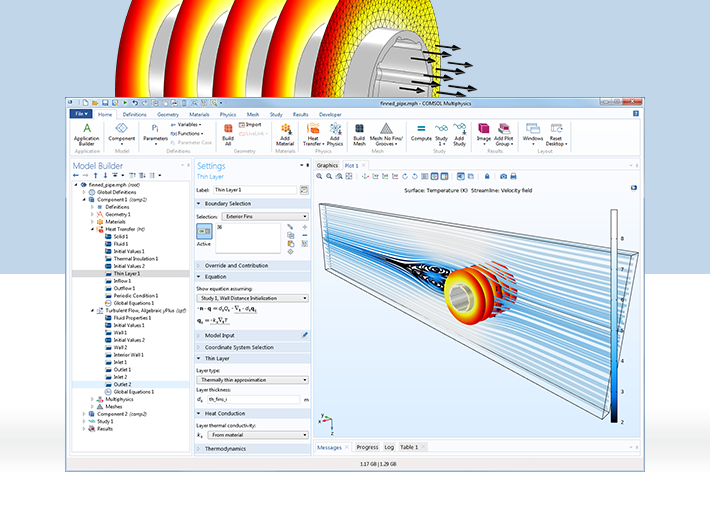Viewport: 710px width, 523px height.
Task: Switch to the Definitions ribbon tab
Action: pyautogui.click(x=134, y=115)
